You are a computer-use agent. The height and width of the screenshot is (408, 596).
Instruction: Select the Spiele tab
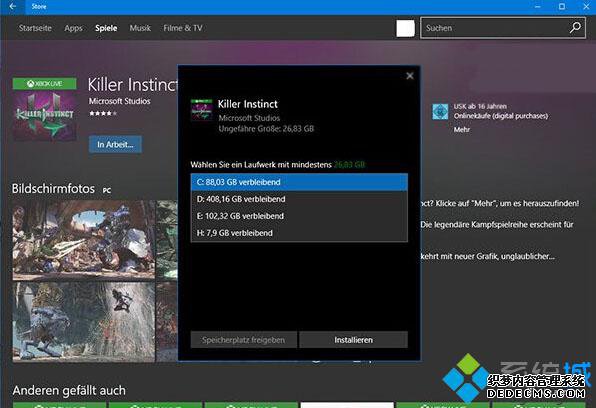[106, 28]
